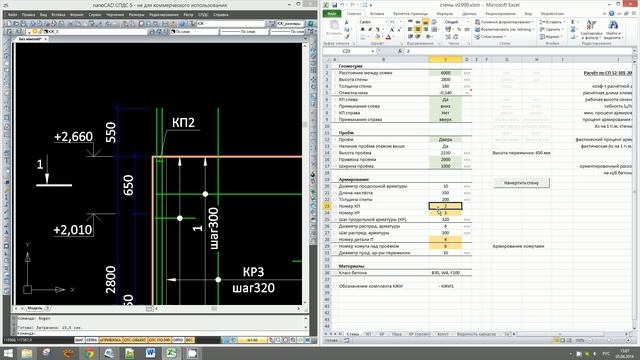Click the cell borders icon in Excel's font group
Screen dimensions: 640x360
tap(363, 37)
